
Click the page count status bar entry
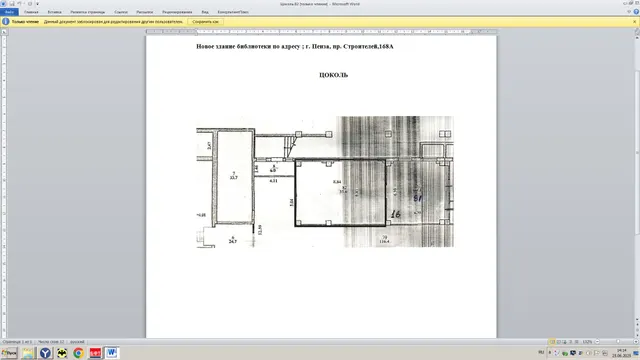tap(17, 342)
